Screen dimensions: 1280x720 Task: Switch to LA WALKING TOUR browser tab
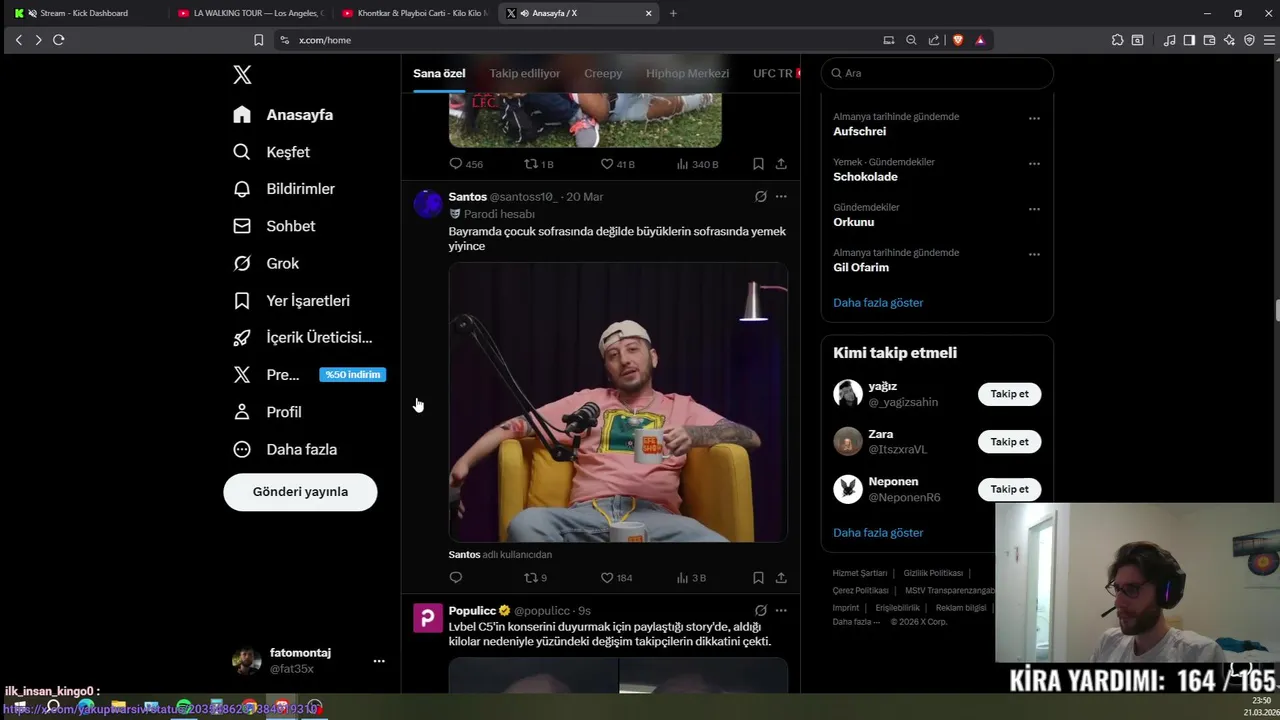250,13
